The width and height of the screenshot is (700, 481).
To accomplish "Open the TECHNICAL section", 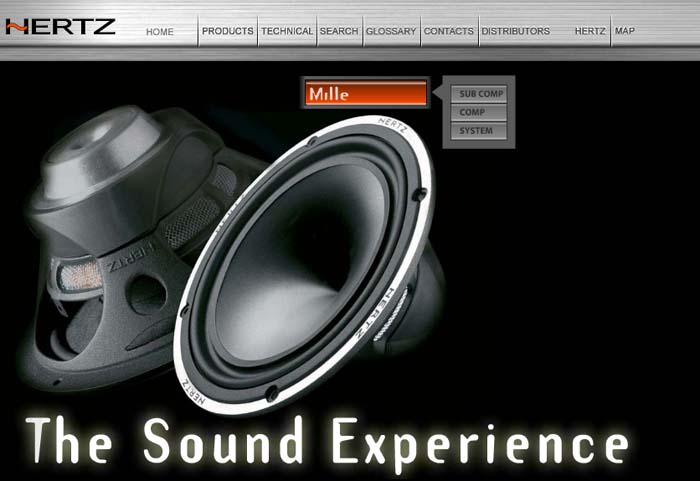I will (x=287, y=31).
